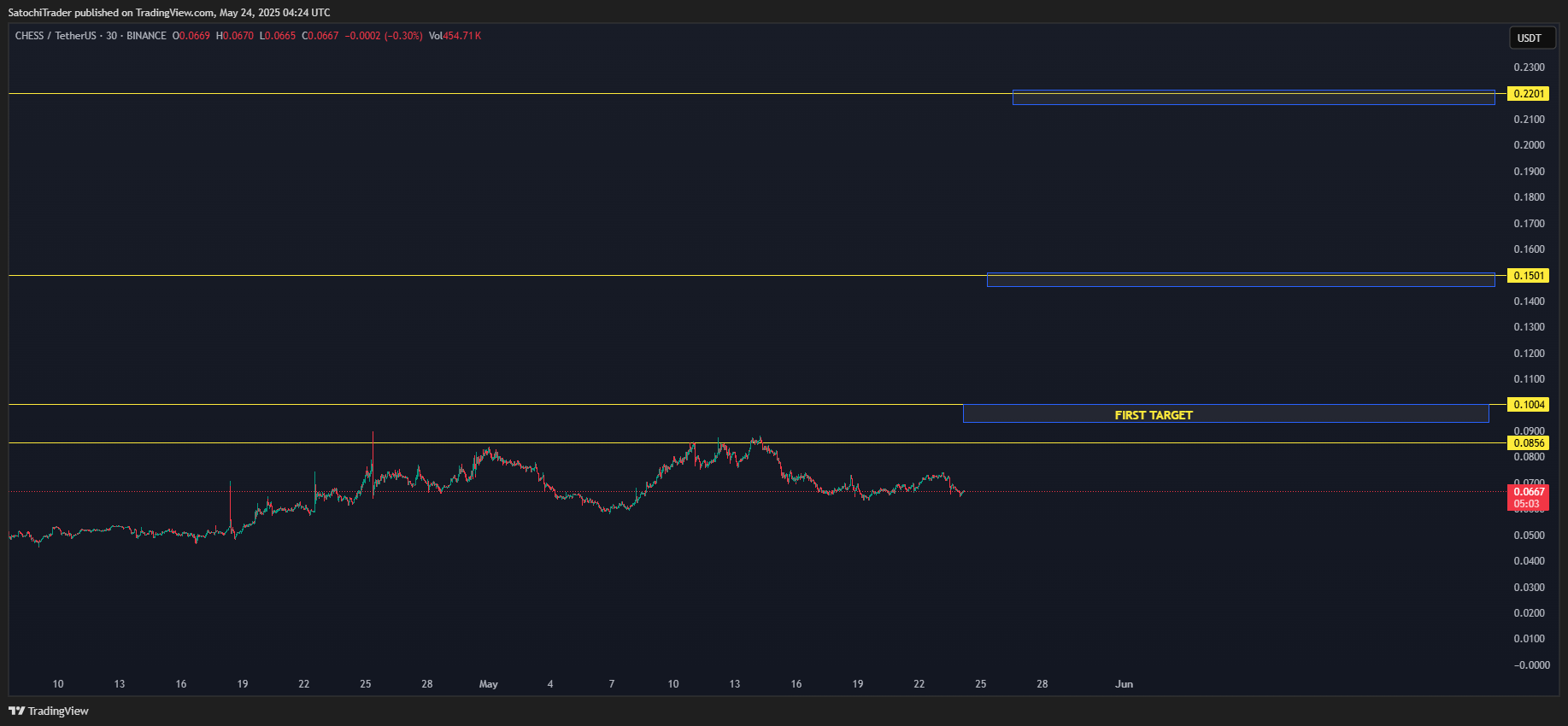
Task: Click the 0.1004 price level label
Action: coord(1529,405)
